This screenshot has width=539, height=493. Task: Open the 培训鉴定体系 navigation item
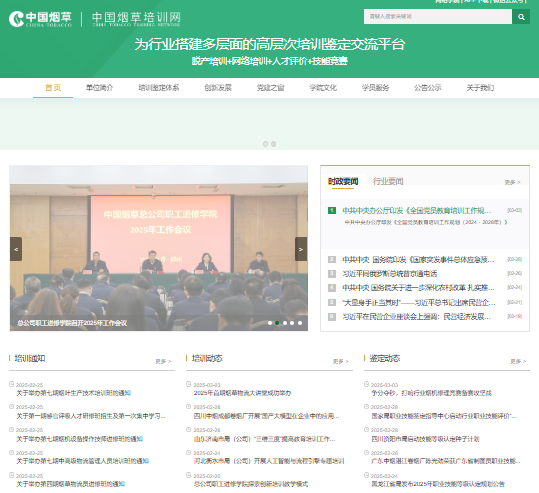[159, 88]
